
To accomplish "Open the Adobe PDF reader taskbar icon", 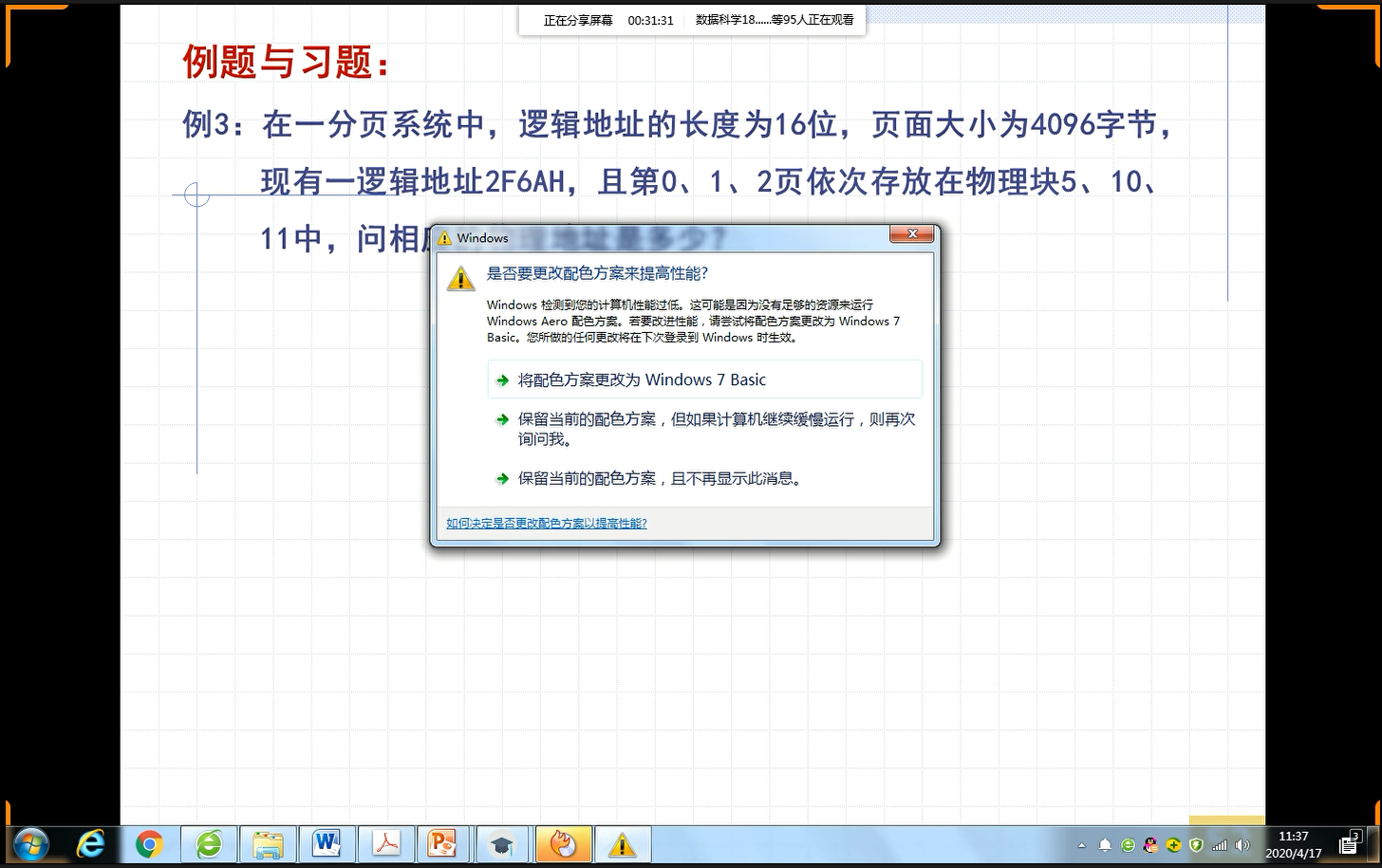I will pyautogui.click(x=385, y=843).
